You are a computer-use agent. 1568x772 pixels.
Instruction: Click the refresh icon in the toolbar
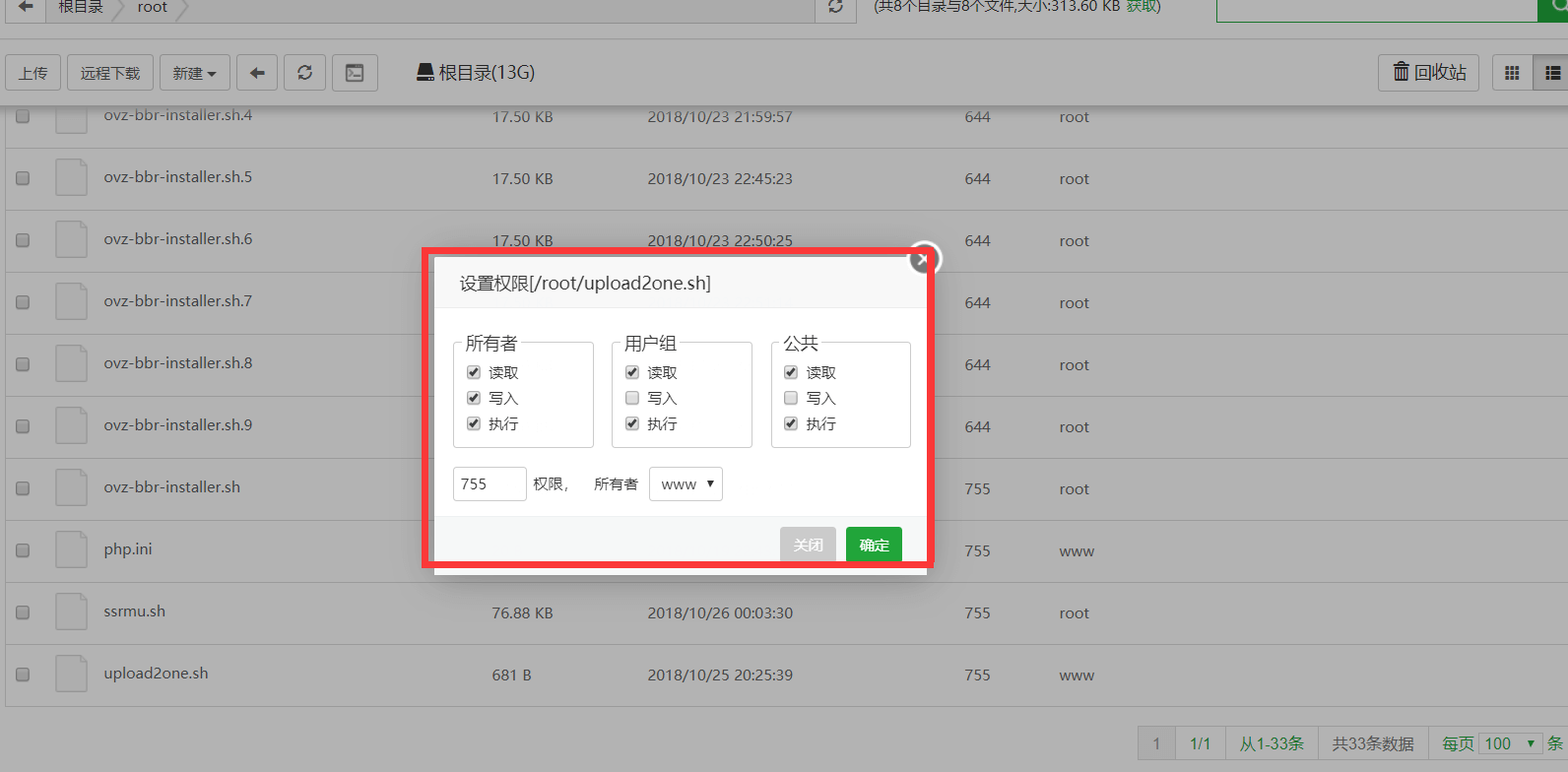point(305,73)
